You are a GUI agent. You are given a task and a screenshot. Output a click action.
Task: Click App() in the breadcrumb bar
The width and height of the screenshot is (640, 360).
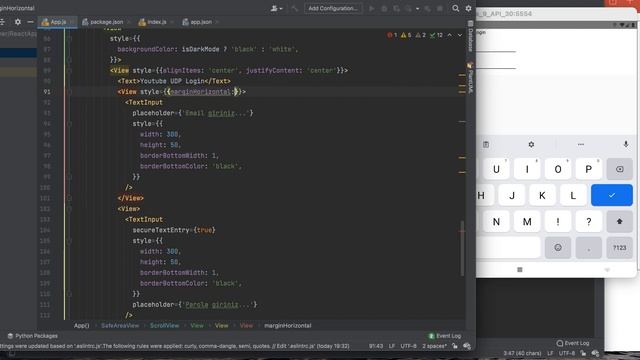tap(82, 325)
